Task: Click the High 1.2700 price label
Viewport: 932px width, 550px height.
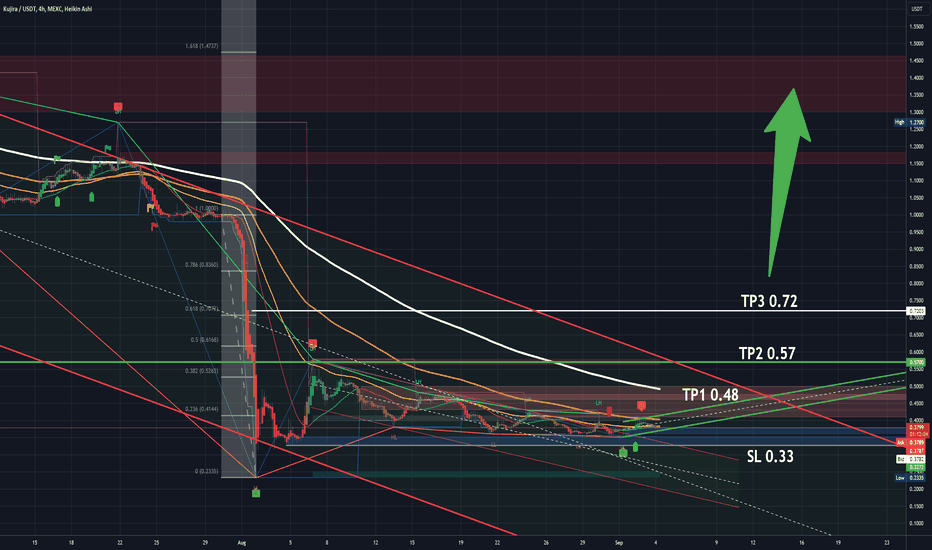Action: (909, 122)
